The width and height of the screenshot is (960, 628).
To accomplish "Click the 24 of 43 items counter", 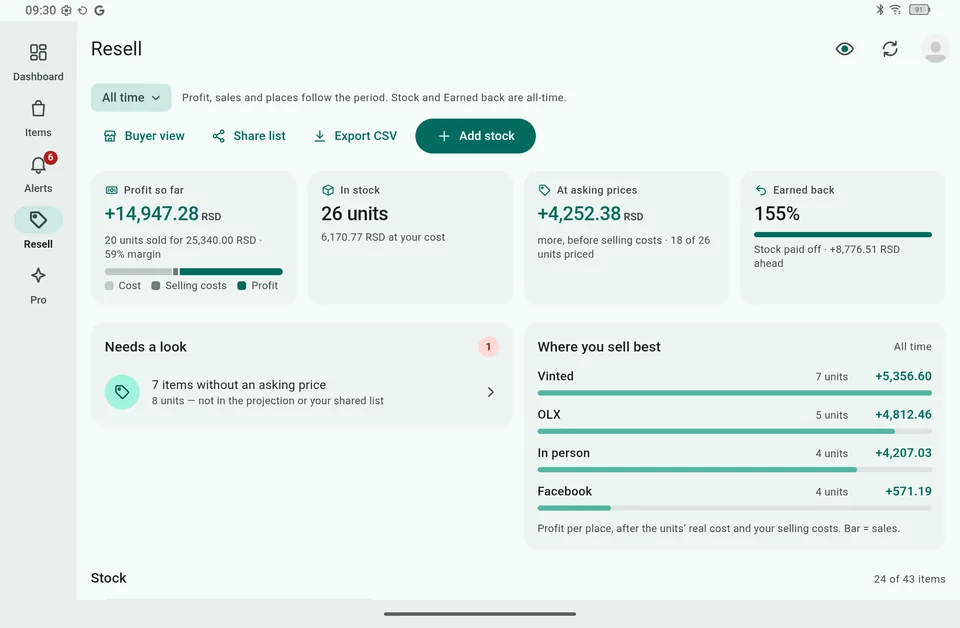I will click(909, 579).
